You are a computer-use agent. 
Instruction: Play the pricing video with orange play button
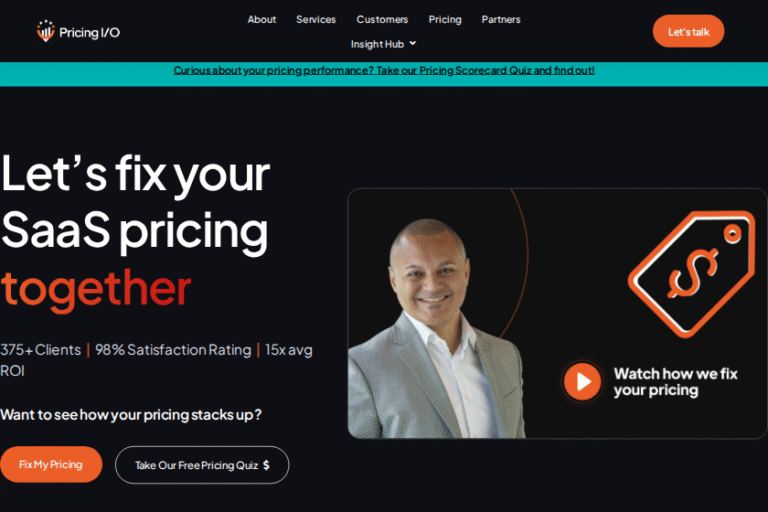[582, 381]
